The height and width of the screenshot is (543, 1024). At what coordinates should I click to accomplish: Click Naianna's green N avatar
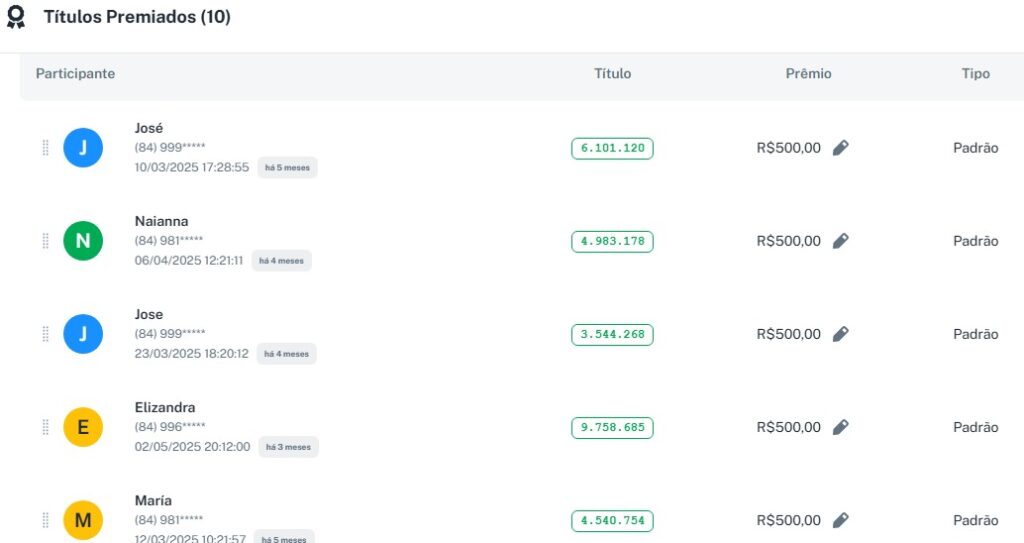point(83,241)
